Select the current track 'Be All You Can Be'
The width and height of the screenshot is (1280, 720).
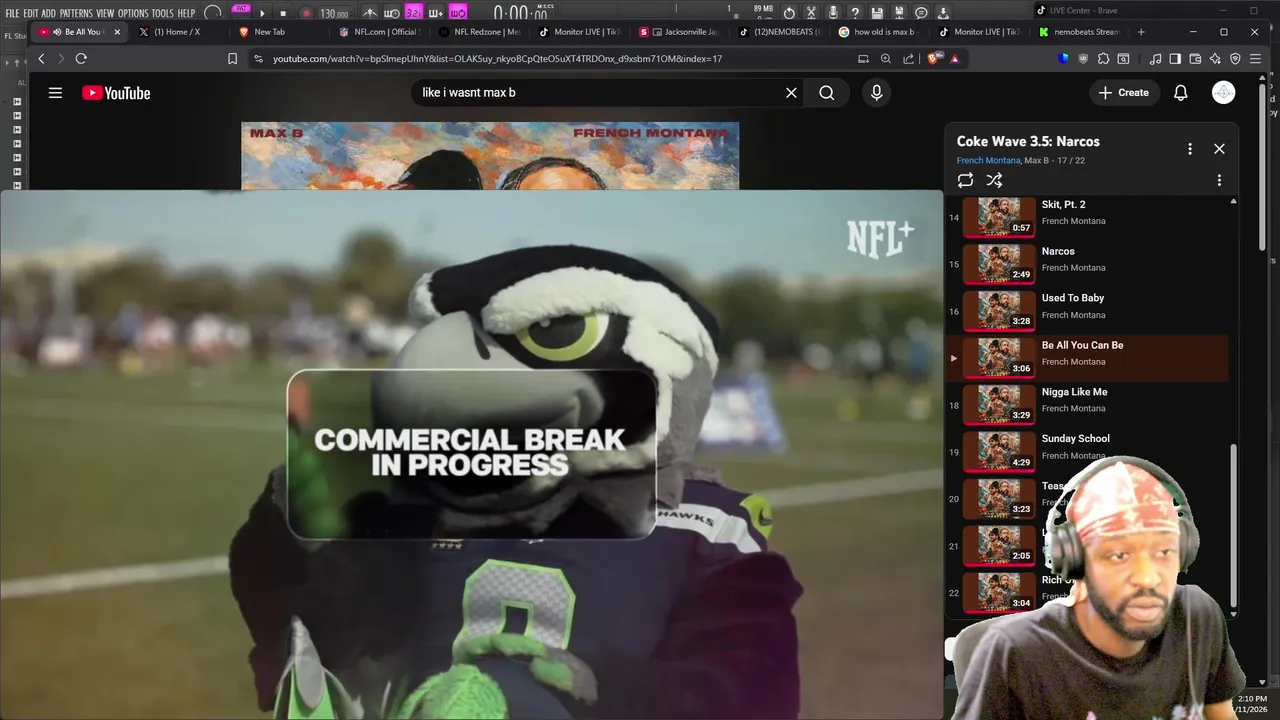(x=1087, y=358)
